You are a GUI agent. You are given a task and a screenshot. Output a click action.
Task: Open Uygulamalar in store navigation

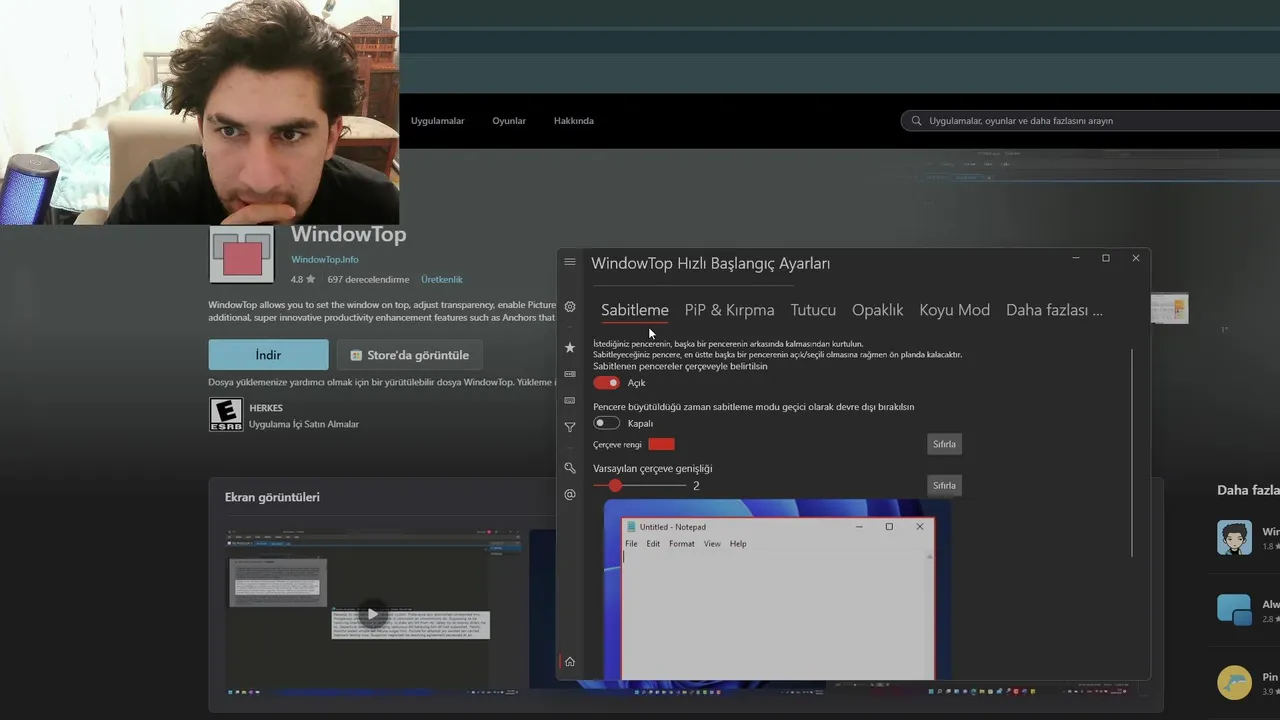point(438,121)
